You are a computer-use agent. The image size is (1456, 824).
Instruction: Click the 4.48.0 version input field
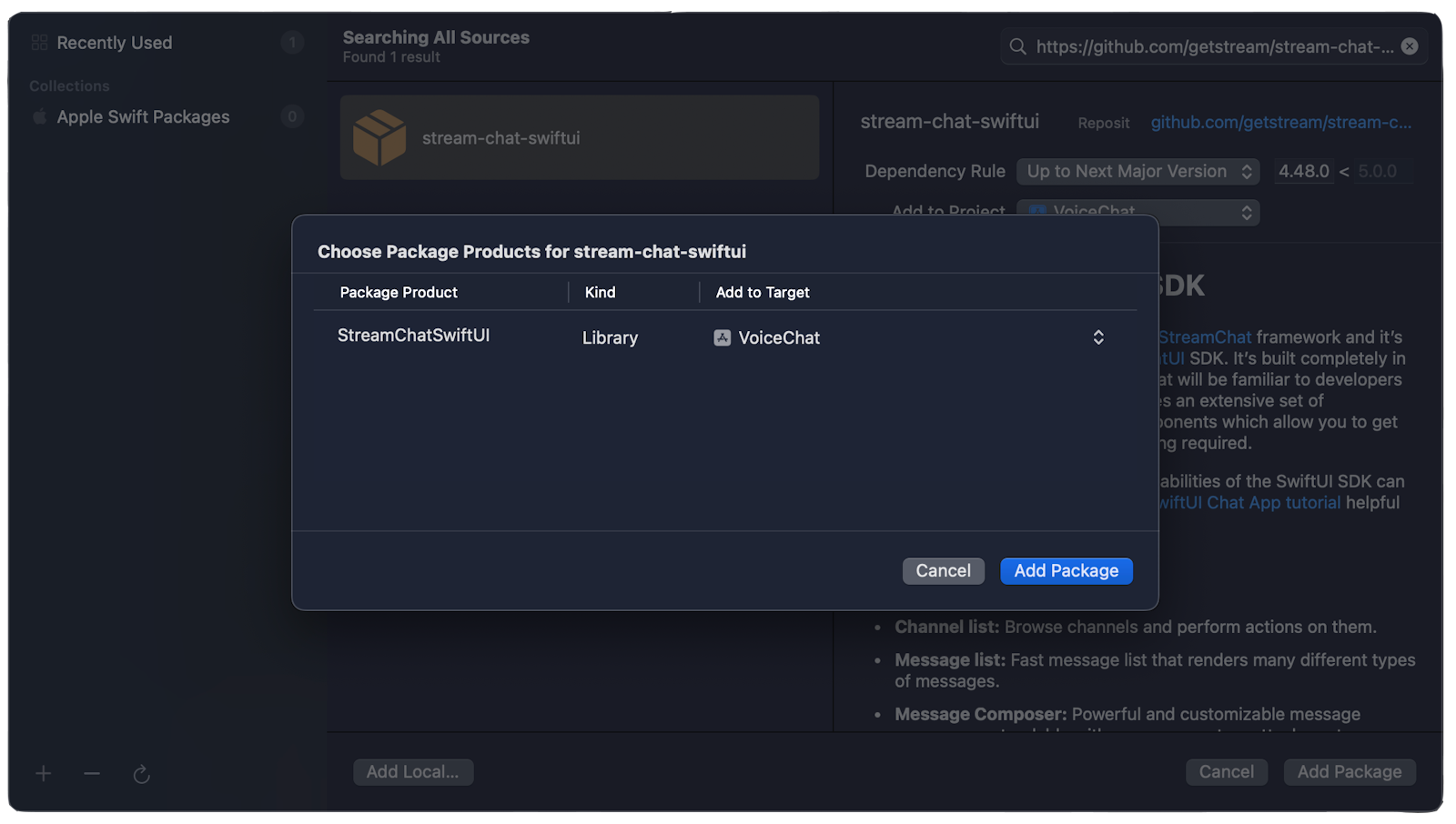coord(1303,171)
